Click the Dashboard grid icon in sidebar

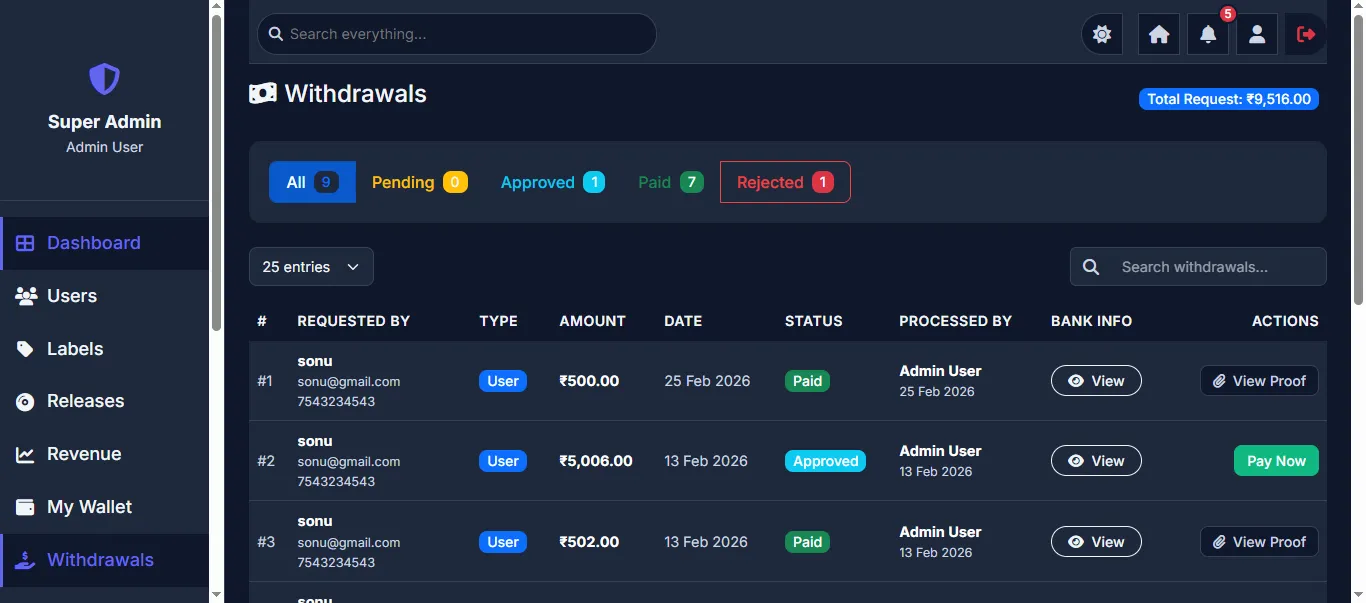pyautogui.click(x=25, y=243)
